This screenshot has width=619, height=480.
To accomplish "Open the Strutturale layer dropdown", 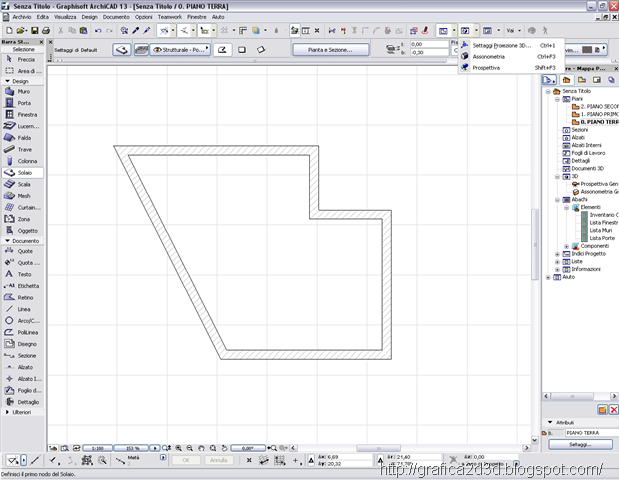I will point(180,50).
